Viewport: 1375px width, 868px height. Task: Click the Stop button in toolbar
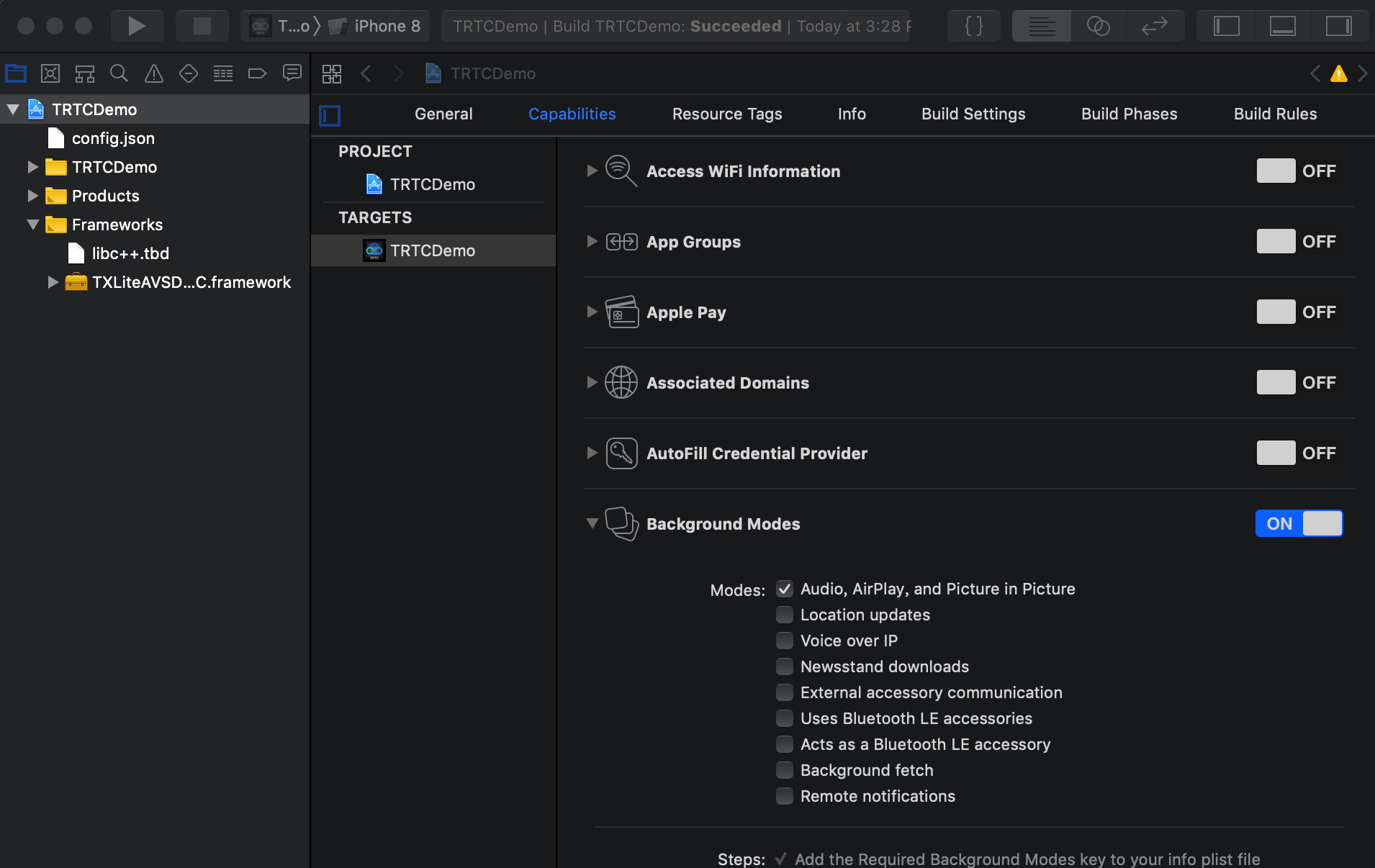tap(202, 27)
